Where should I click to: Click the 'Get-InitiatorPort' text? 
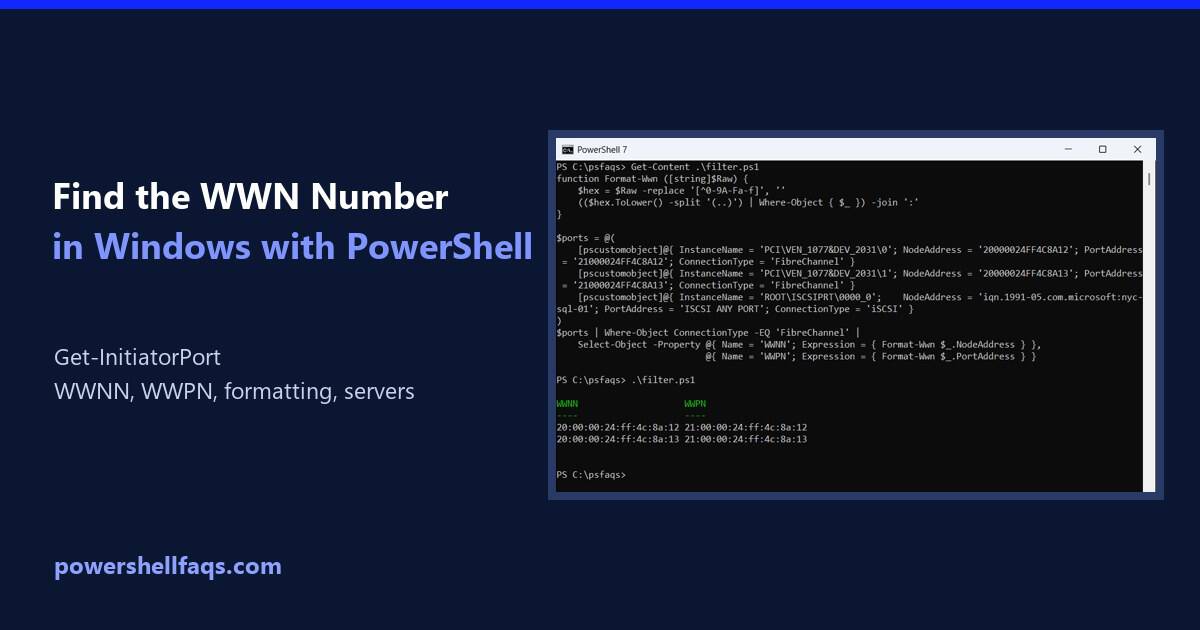[x=138, y=357]
